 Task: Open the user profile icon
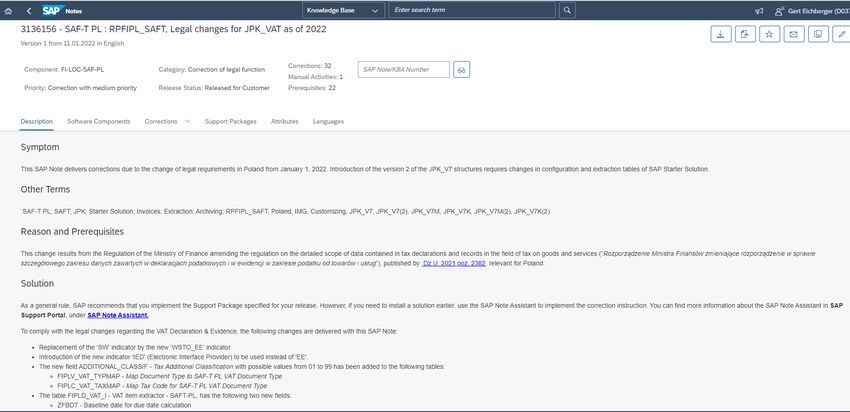click(779, 10)
